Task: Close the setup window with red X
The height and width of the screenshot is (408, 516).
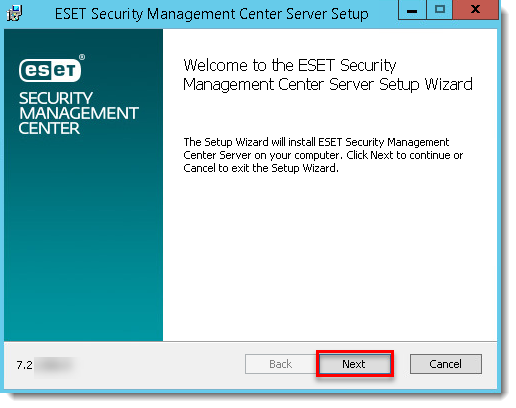Action: (x=475, y=10)
